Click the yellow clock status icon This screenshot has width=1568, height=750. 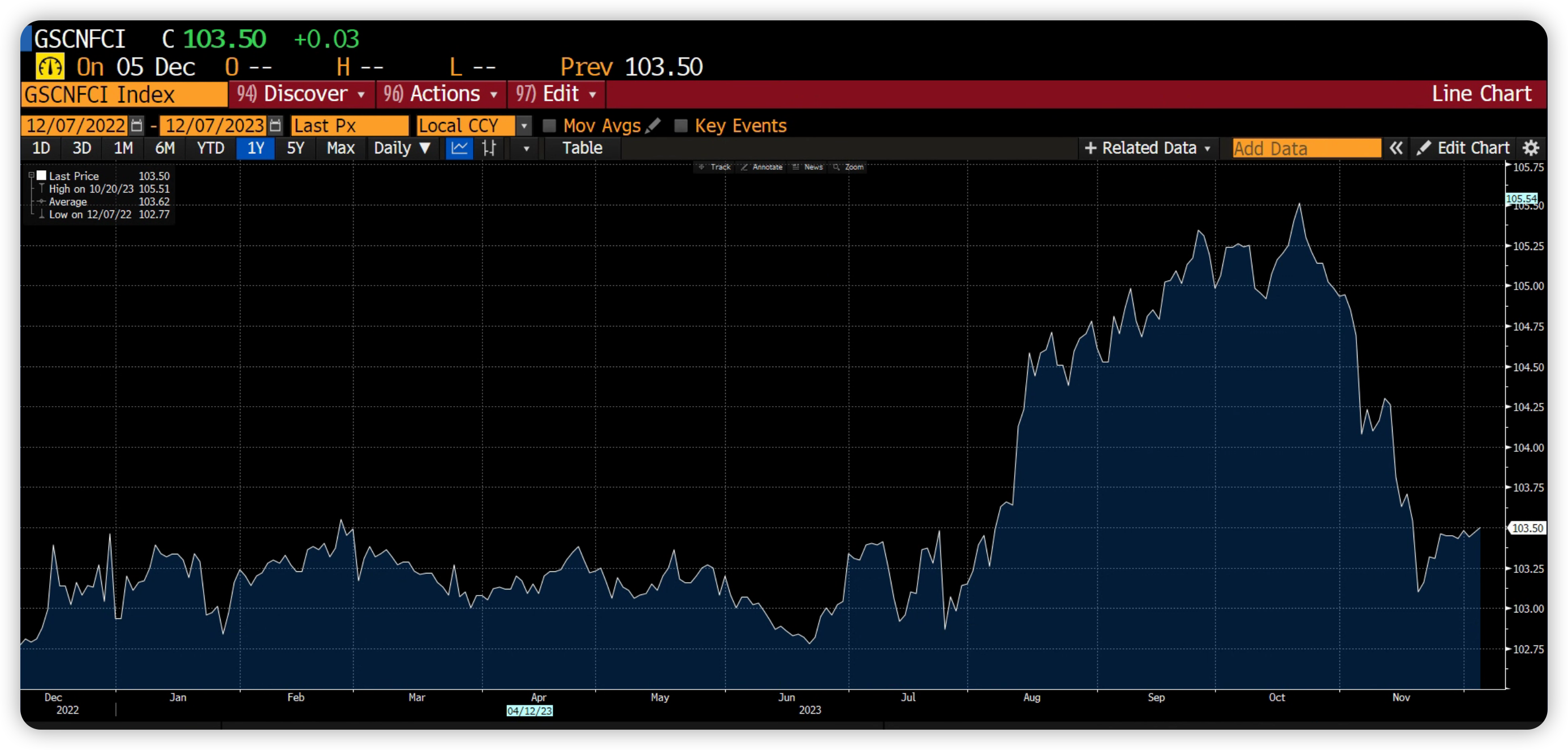coord(49,67)
